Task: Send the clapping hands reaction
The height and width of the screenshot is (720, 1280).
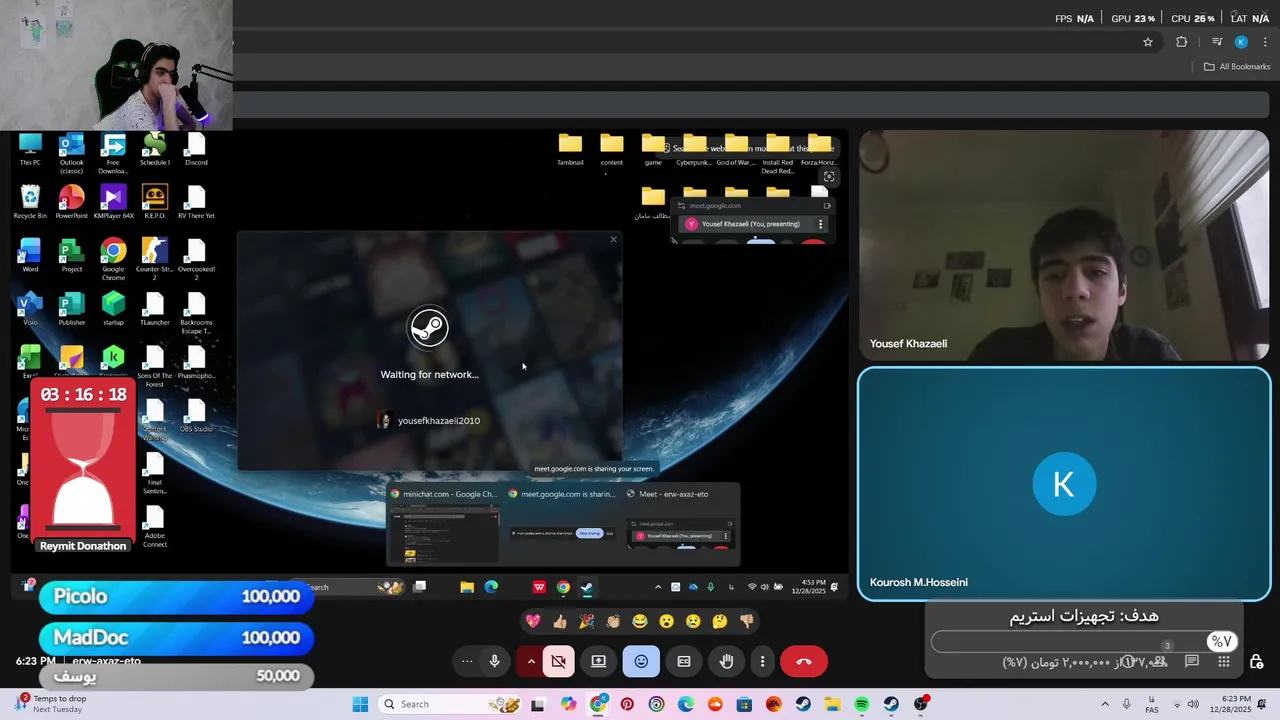Action: coord(613,621)
